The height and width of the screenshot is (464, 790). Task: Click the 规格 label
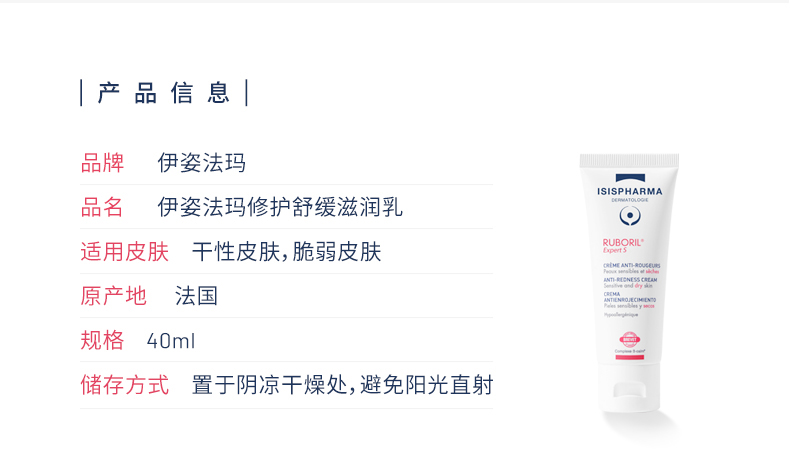coord(102,340)
